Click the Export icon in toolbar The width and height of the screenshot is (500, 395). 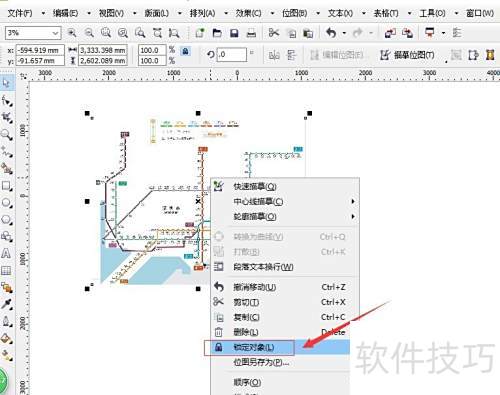click(x=407, y=33)
